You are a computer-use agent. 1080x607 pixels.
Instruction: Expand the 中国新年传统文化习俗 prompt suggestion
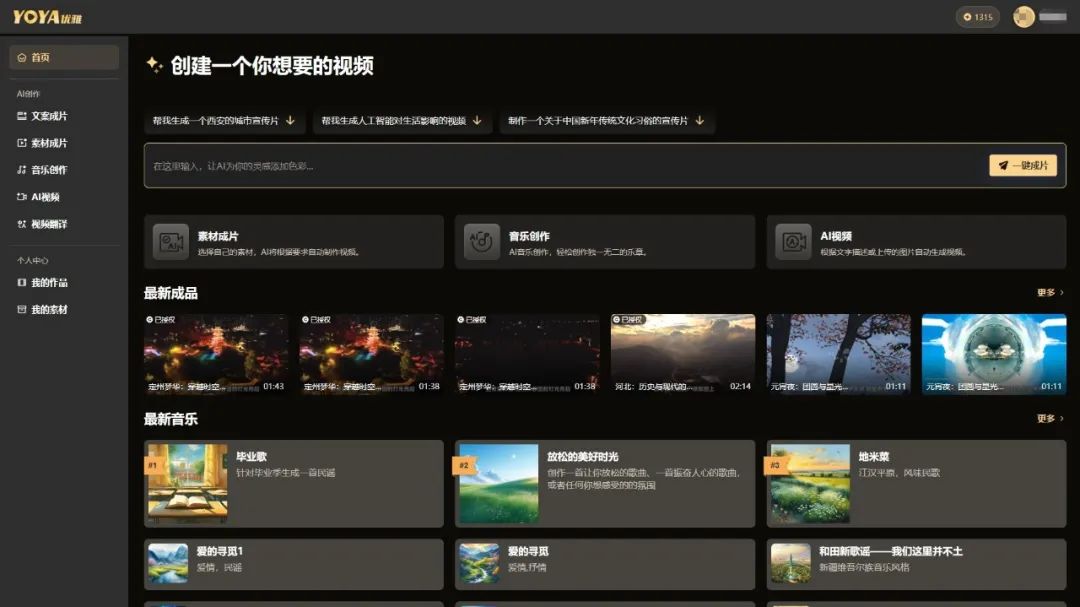click(606, 121)
